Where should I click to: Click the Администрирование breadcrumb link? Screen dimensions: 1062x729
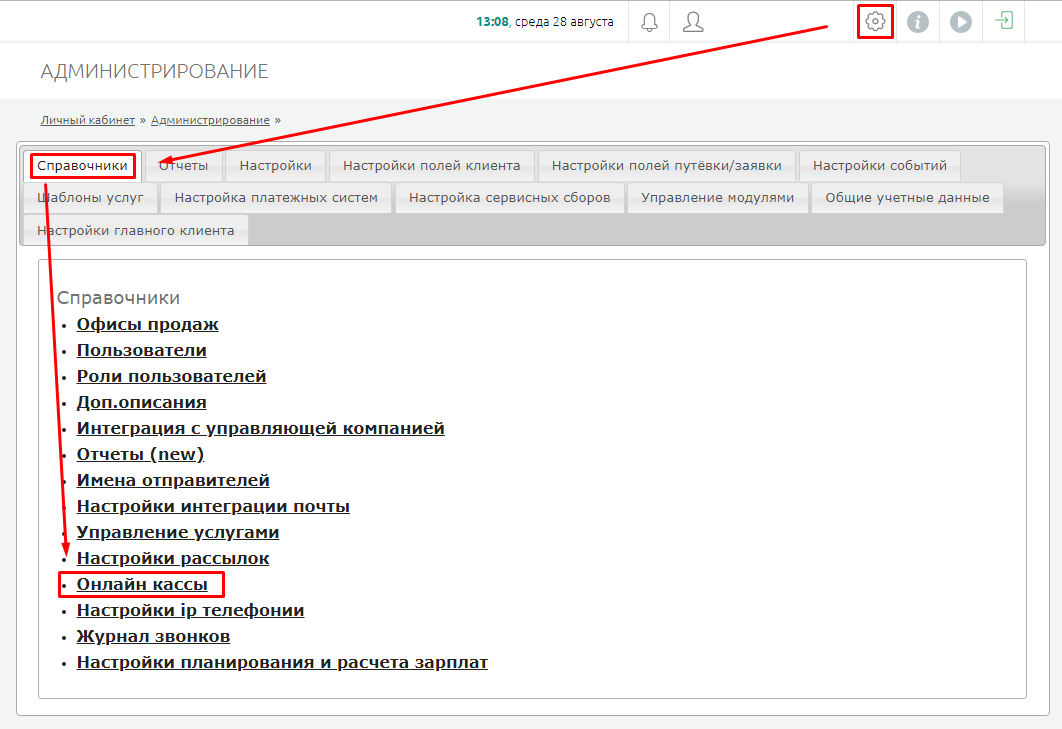[x=210, y=120]
